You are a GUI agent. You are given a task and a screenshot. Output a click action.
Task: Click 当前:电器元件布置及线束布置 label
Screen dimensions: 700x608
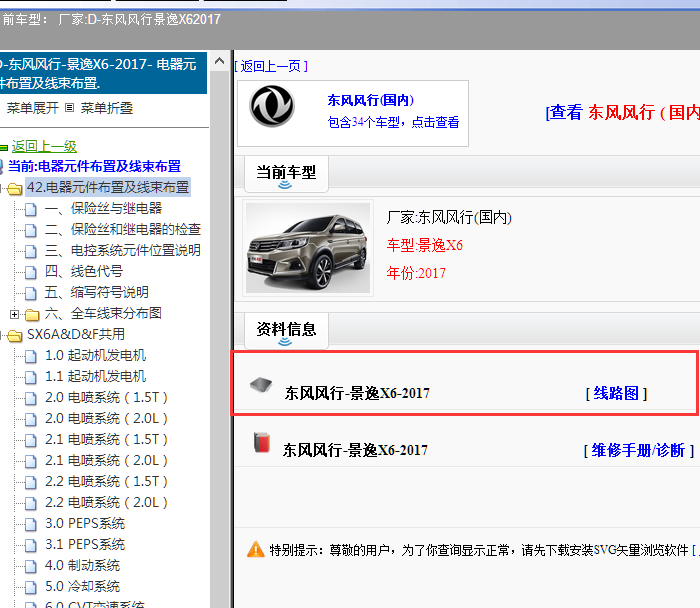[x=94, y=167]
